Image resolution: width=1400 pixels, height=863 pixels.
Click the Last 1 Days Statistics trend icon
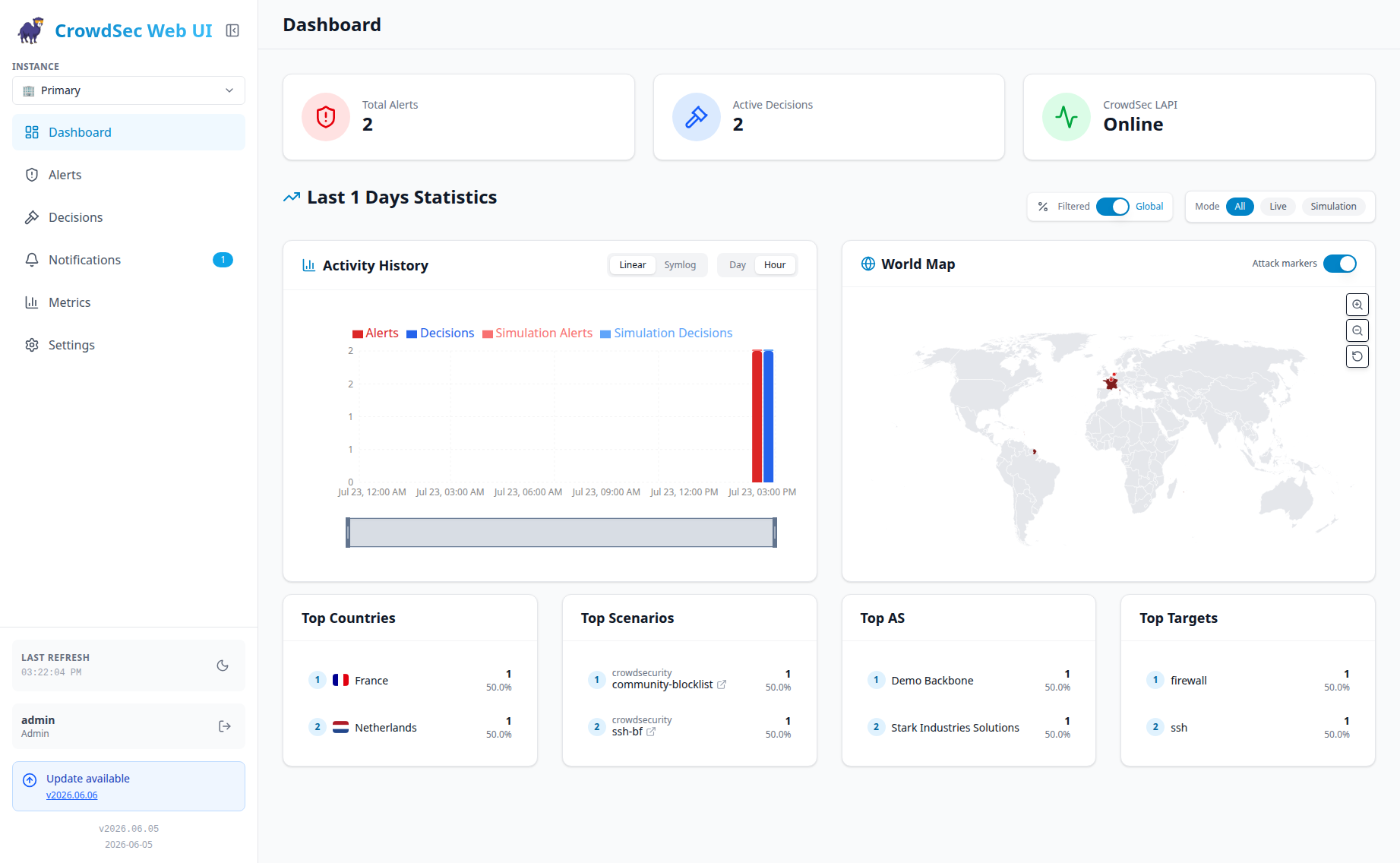[292, 198]
